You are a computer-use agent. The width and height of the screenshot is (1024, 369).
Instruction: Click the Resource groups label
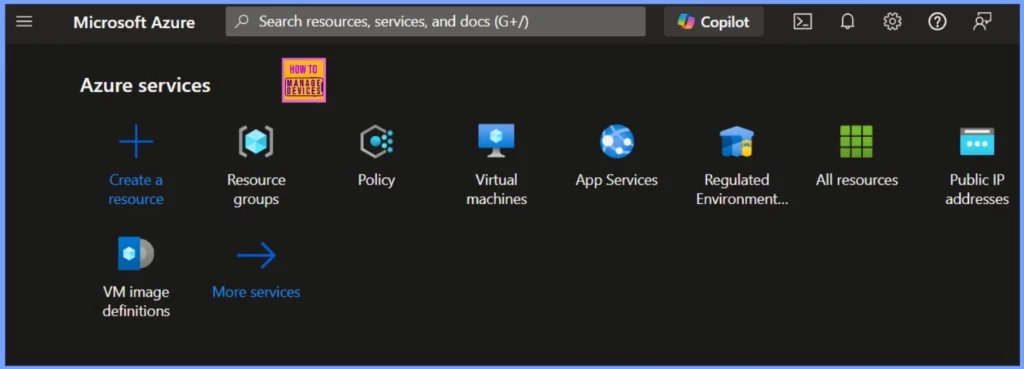[256, 189]
